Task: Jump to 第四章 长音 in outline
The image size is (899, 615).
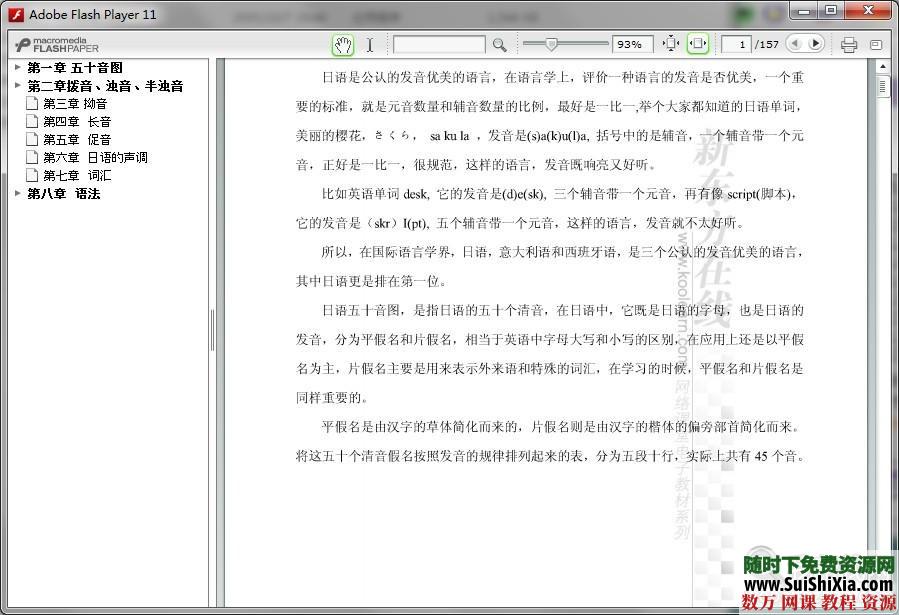Action: click(76, 122)
